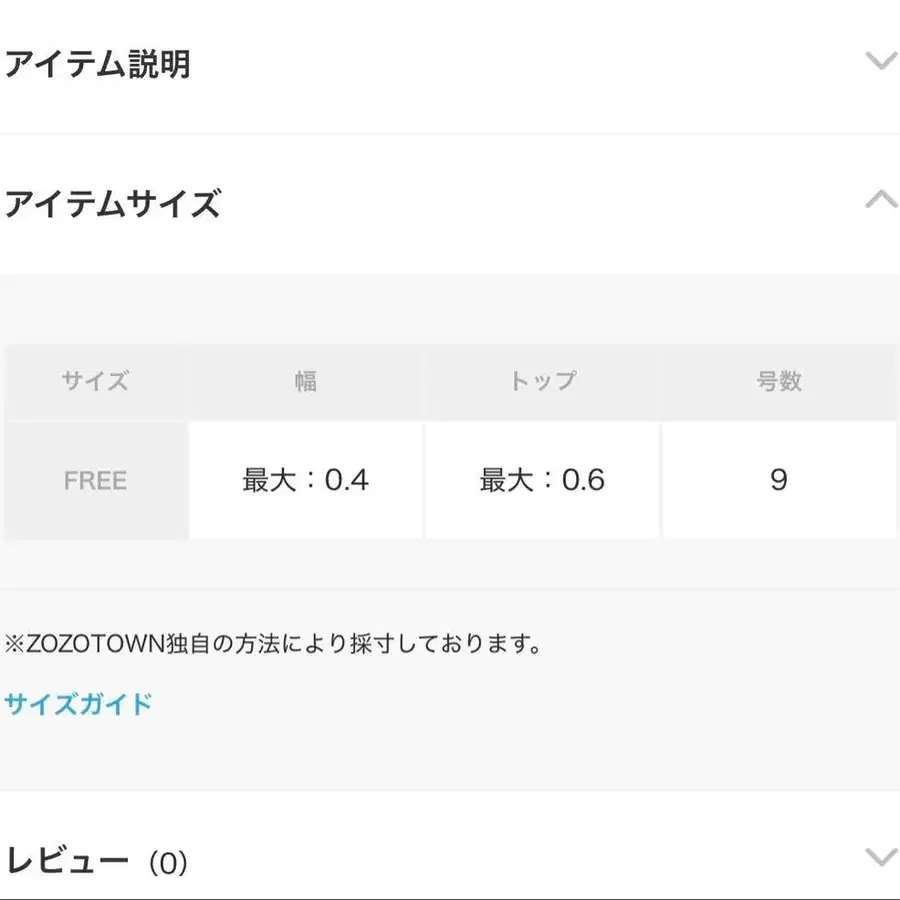Select the 最大：0.4 width value
900x900 pixels.
click(305, 480)
